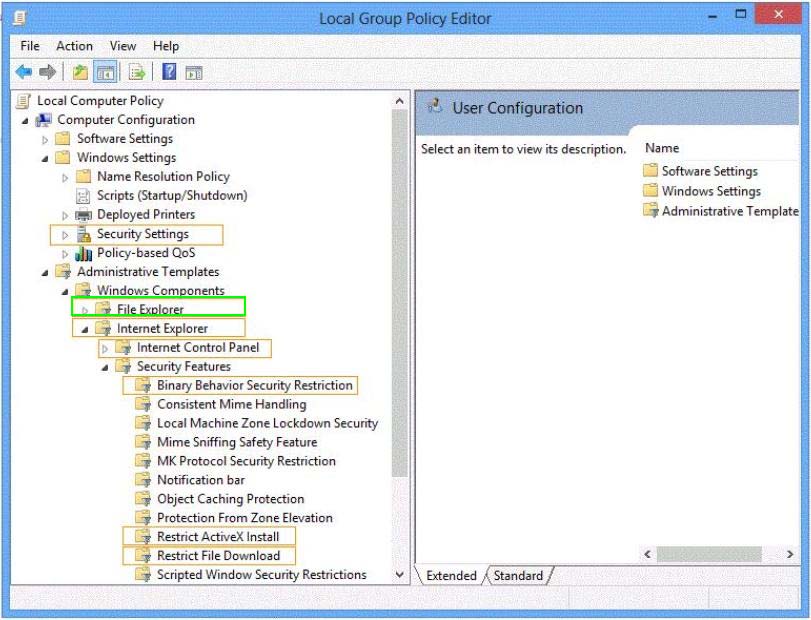Click the Export List toolbar icon
Screen dimensions: 811x620
click(x=137, y=72)
